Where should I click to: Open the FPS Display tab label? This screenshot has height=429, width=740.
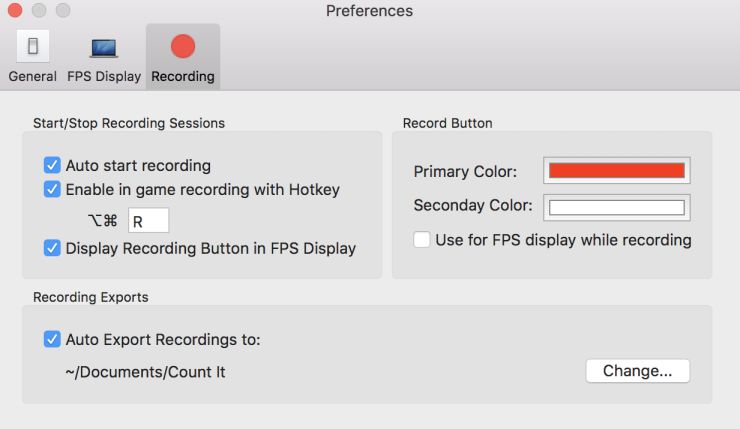104,76
